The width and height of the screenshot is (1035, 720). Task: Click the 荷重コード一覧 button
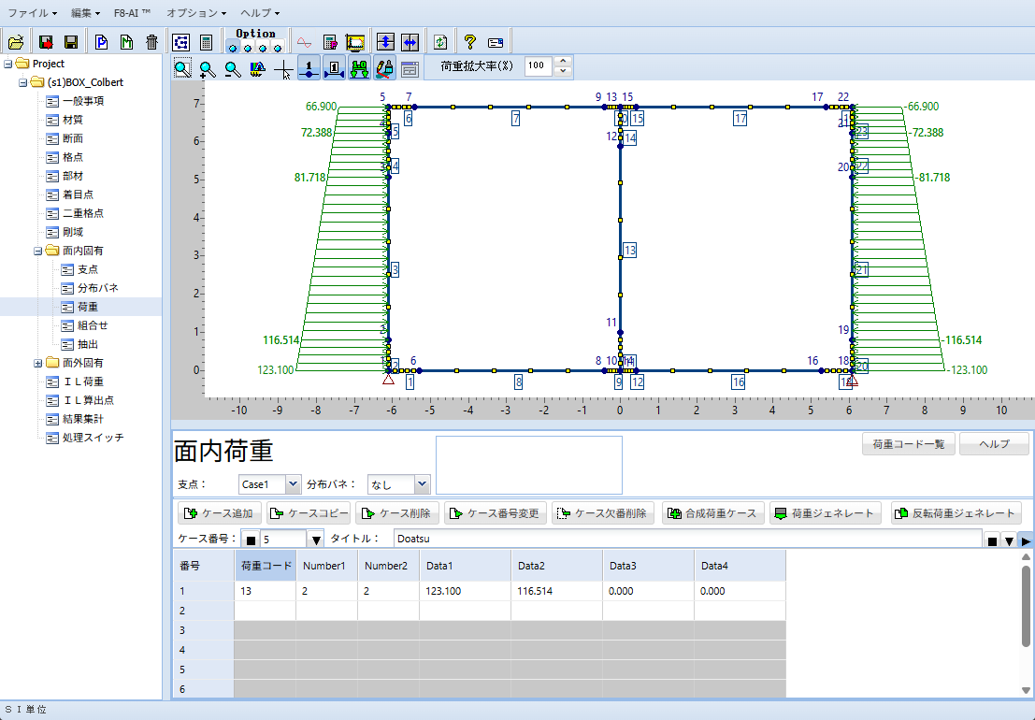click(908, 444)
